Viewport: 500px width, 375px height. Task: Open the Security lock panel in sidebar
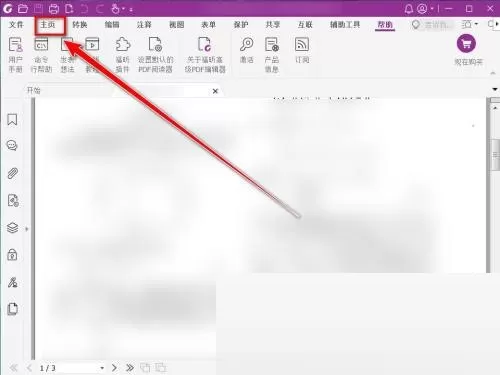(x=12, y=255)
